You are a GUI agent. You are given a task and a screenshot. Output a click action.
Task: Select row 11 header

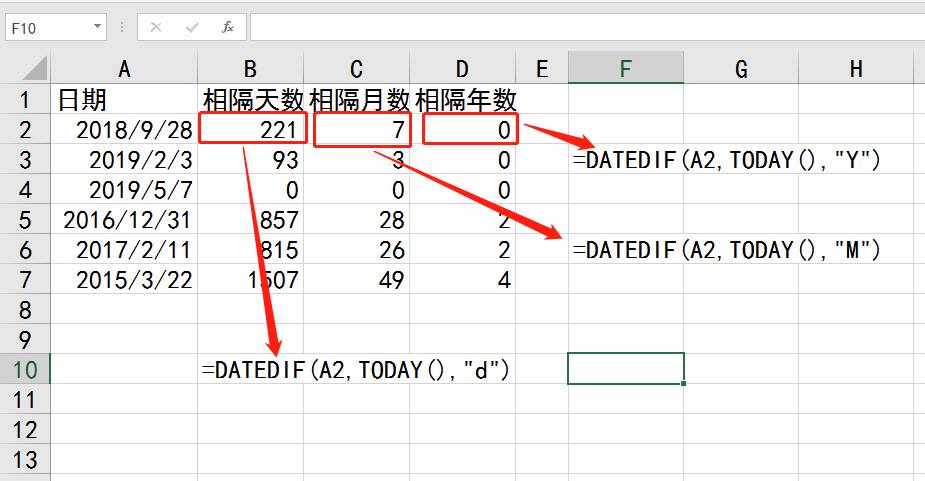[25, 400]
